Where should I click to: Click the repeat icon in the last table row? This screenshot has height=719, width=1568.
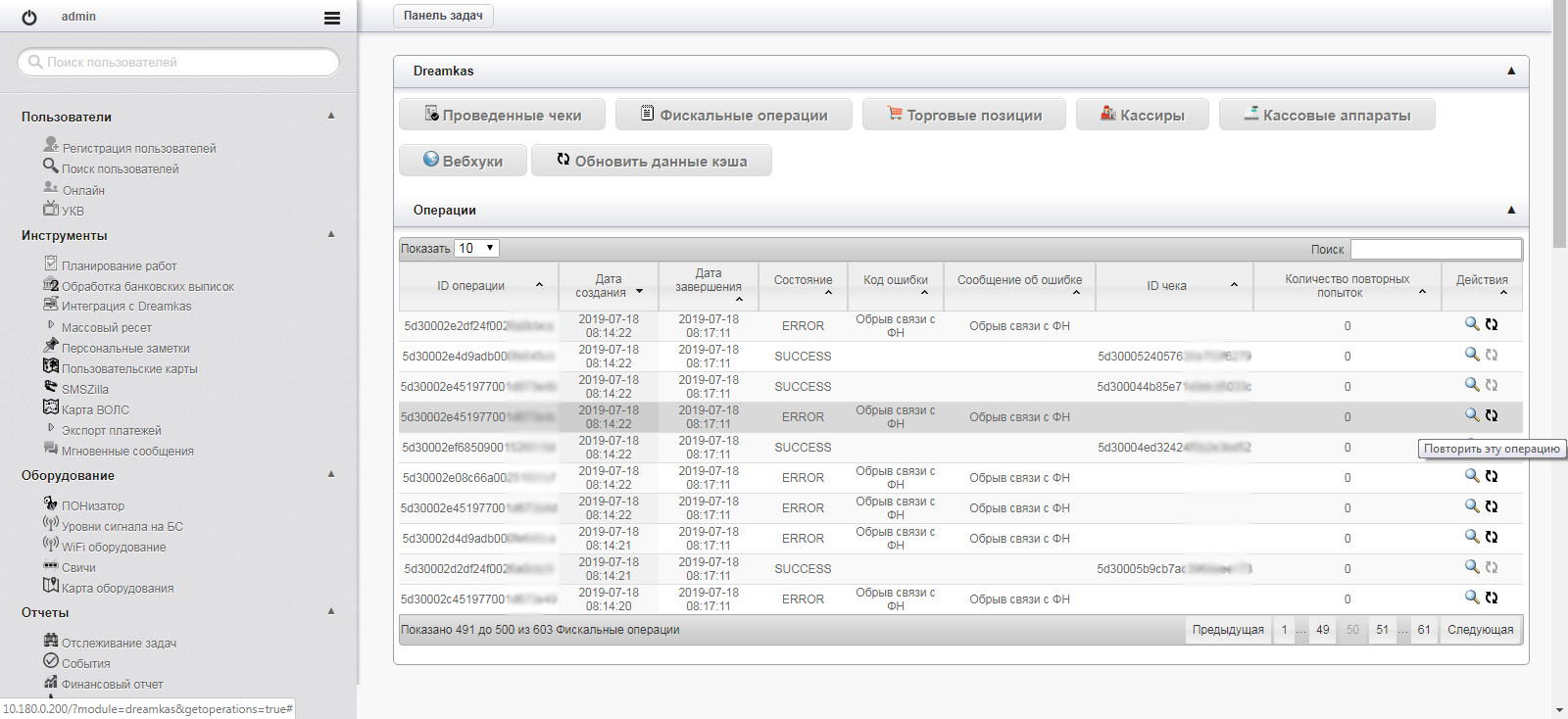(1492, 598)
